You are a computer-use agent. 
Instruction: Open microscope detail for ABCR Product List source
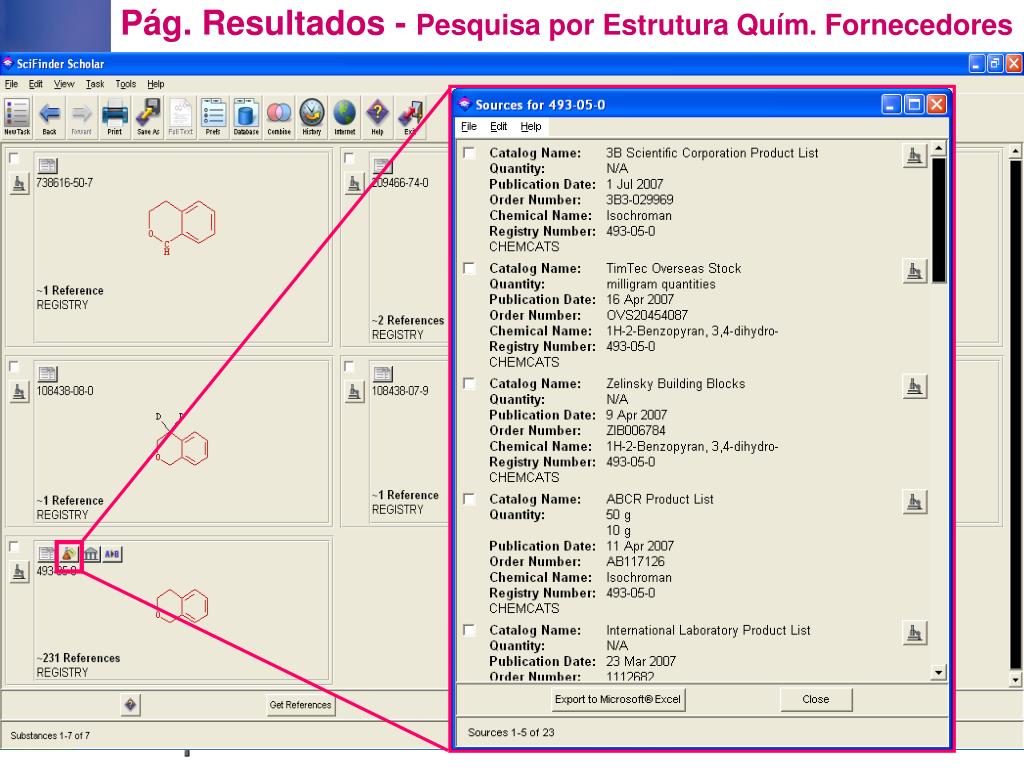914,502
